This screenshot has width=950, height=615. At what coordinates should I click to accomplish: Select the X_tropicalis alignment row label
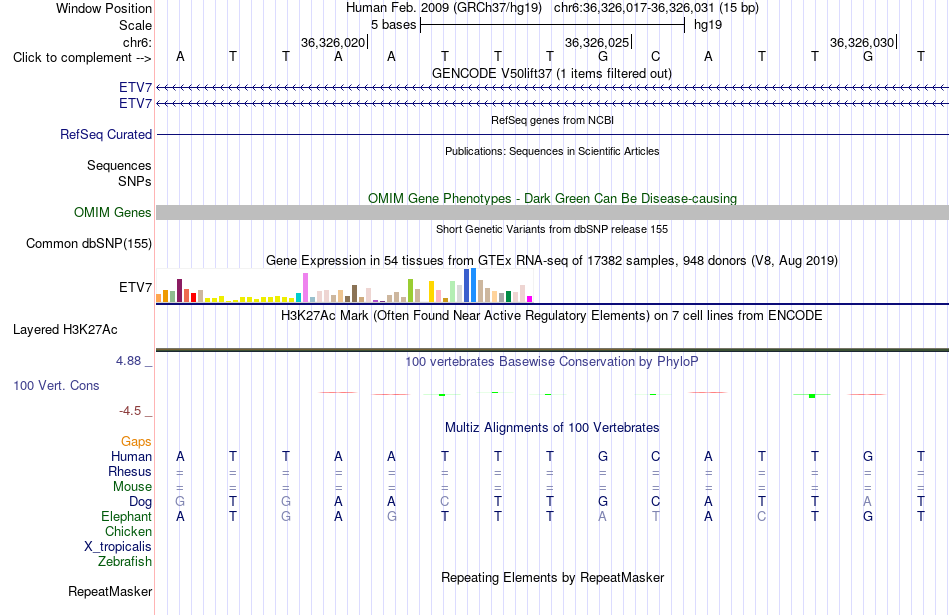tap(118, 547)
